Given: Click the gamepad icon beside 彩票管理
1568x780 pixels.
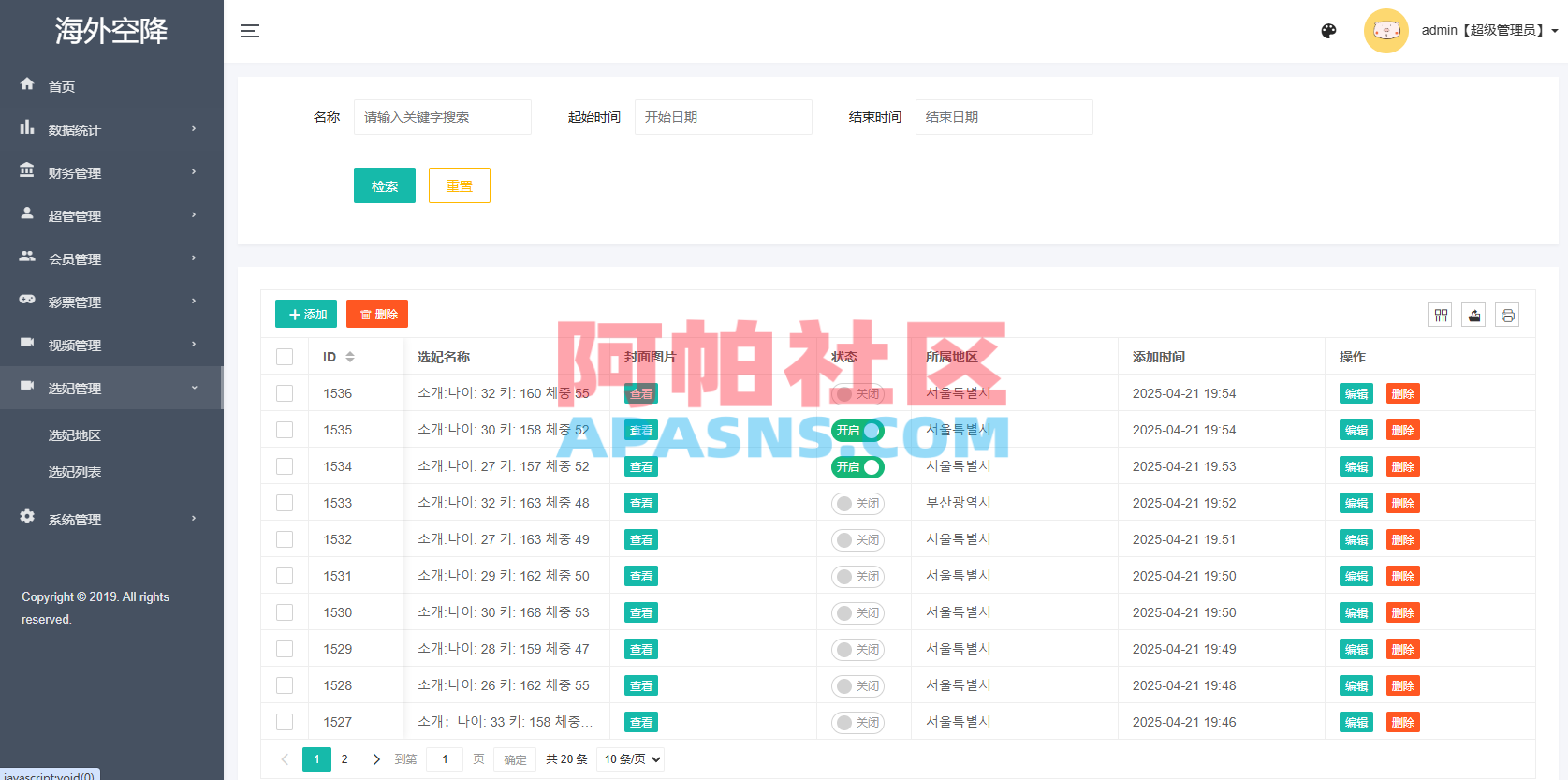Looking at the screenshot, I should tap(27, 300).
